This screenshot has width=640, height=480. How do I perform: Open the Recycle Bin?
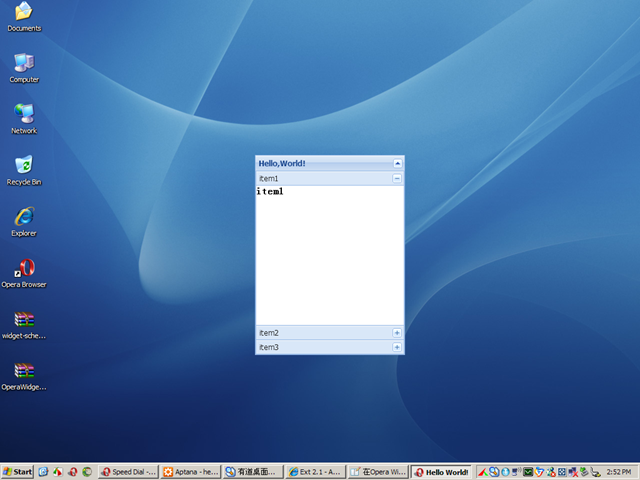point(24,166)
